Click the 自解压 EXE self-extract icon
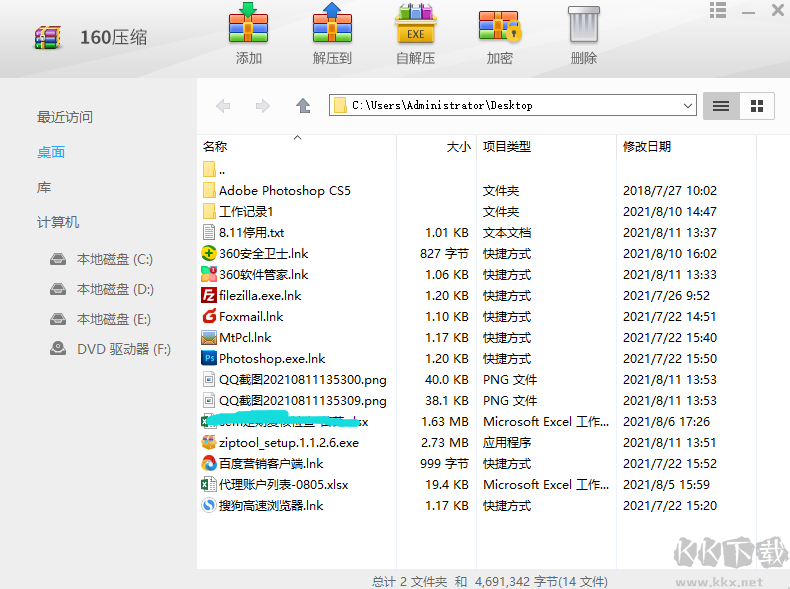The height and width of the screenshot is (589, 790). [x=416, y=24]
